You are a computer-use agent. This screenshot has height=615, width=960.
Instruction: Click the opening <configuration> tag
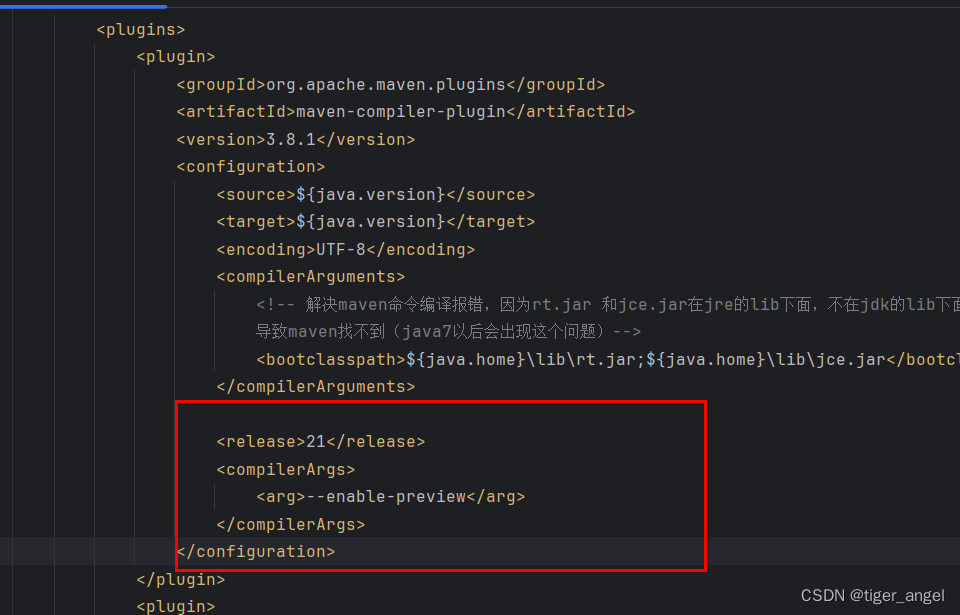pos(251,167)
